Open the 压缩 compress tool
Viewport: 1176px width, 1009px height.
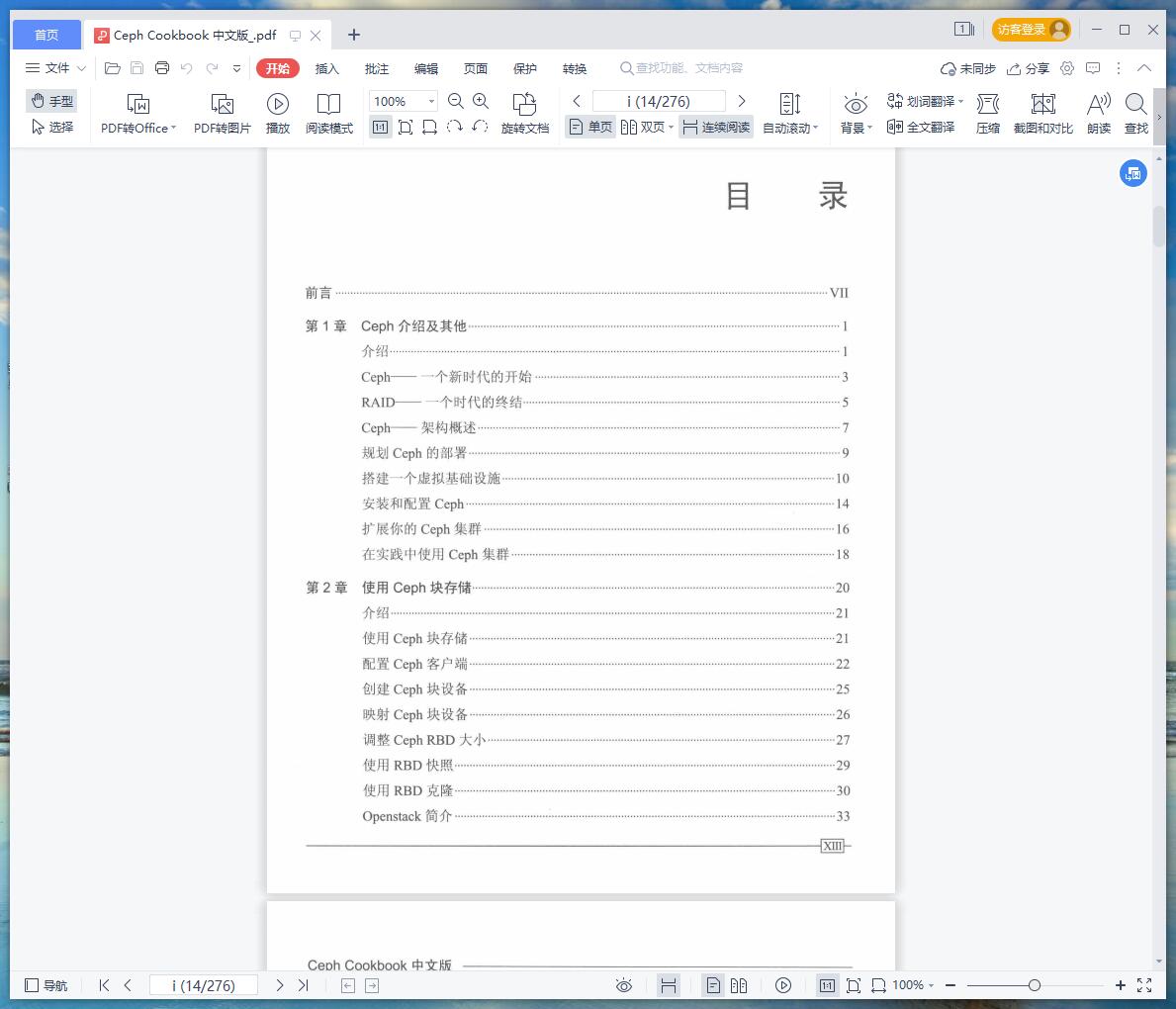coord(988,113)
